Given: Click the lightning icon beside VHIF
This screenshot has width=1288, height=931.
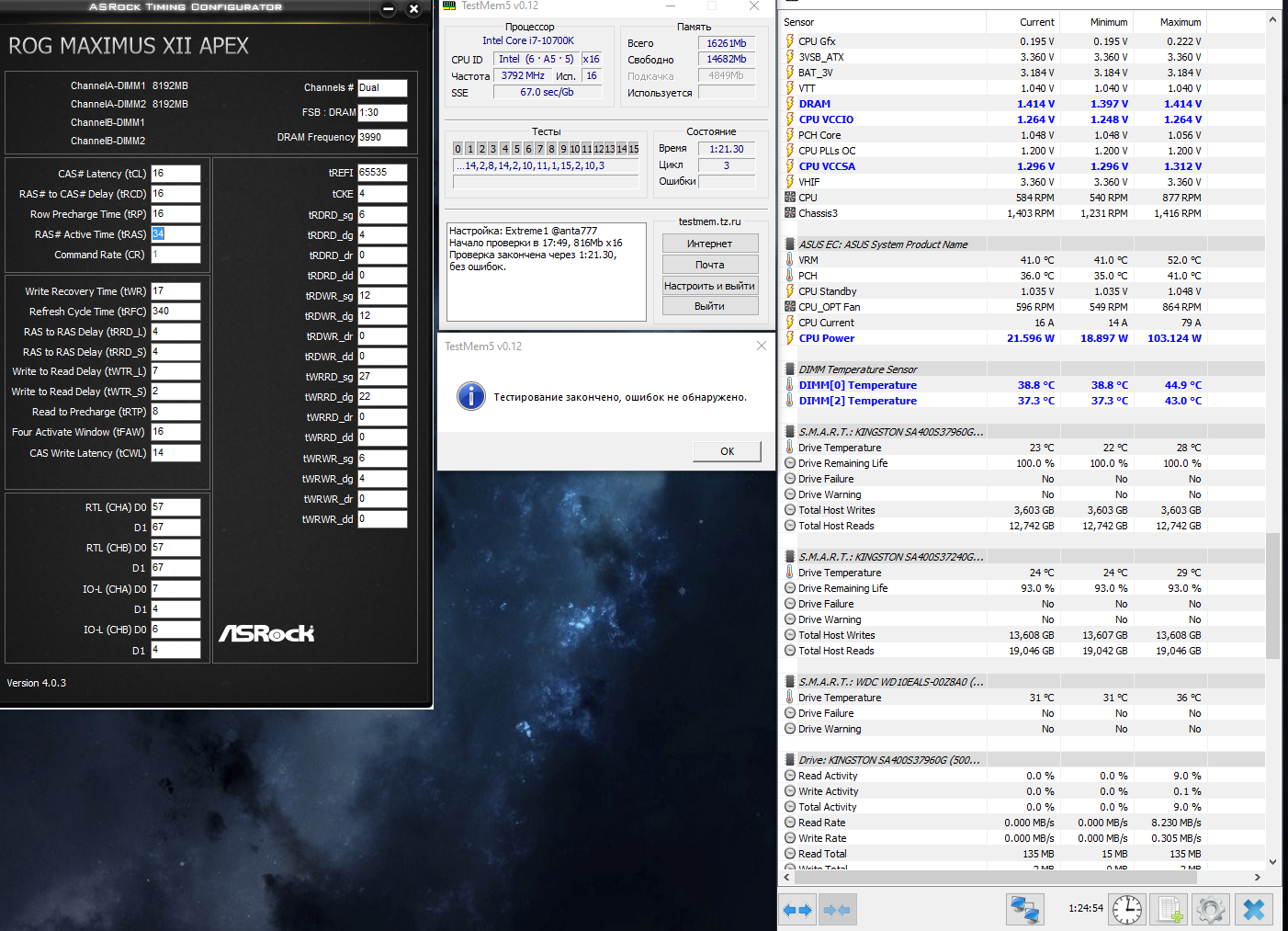Looking at the screenshot, I should (x=790, y=182).
